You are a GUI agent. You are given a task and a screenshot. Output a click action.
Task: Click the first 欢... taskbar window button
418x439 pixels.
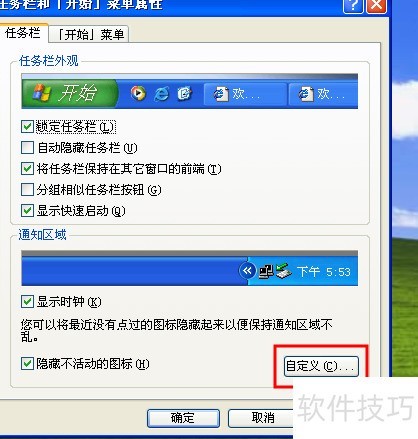(245, 94)
